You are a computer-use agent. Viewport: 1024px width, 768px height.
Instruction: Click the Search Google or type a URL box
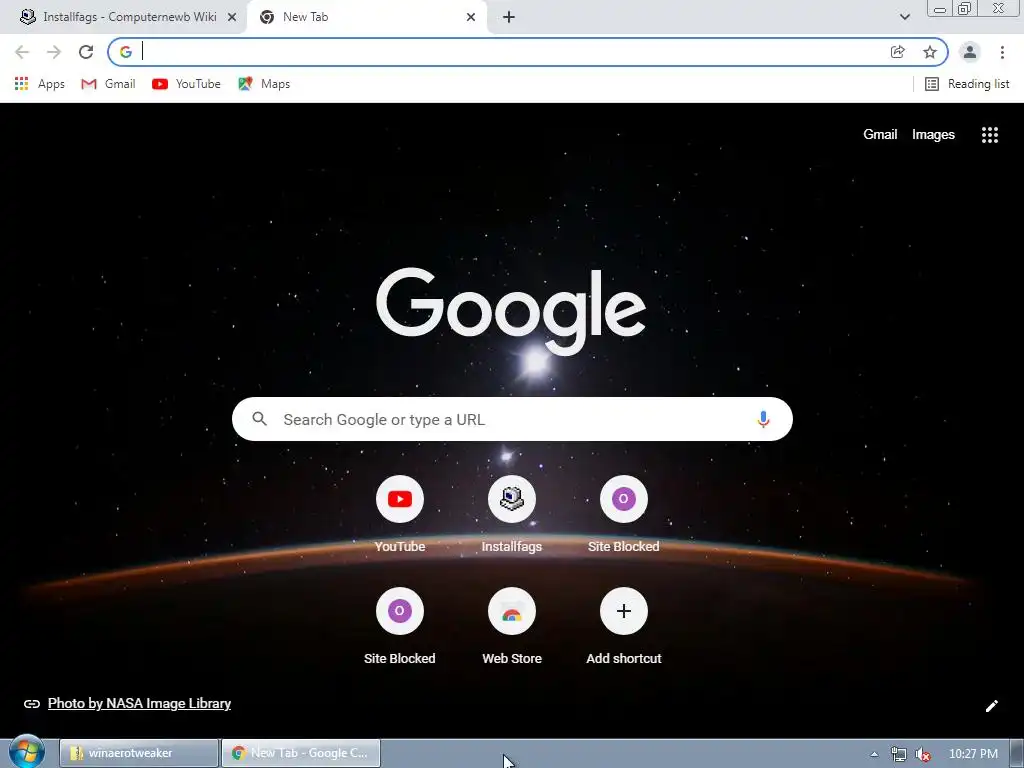(x=512, y=419)
